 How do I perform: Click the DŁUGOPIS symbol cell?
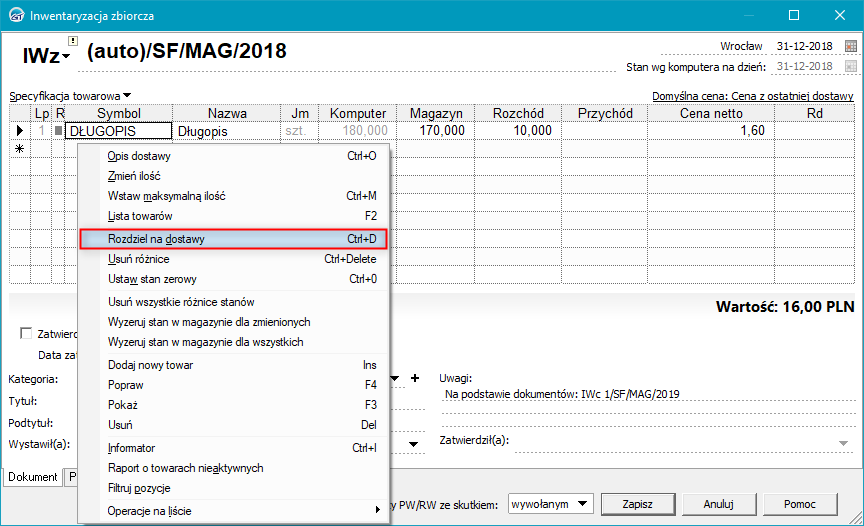118,131
